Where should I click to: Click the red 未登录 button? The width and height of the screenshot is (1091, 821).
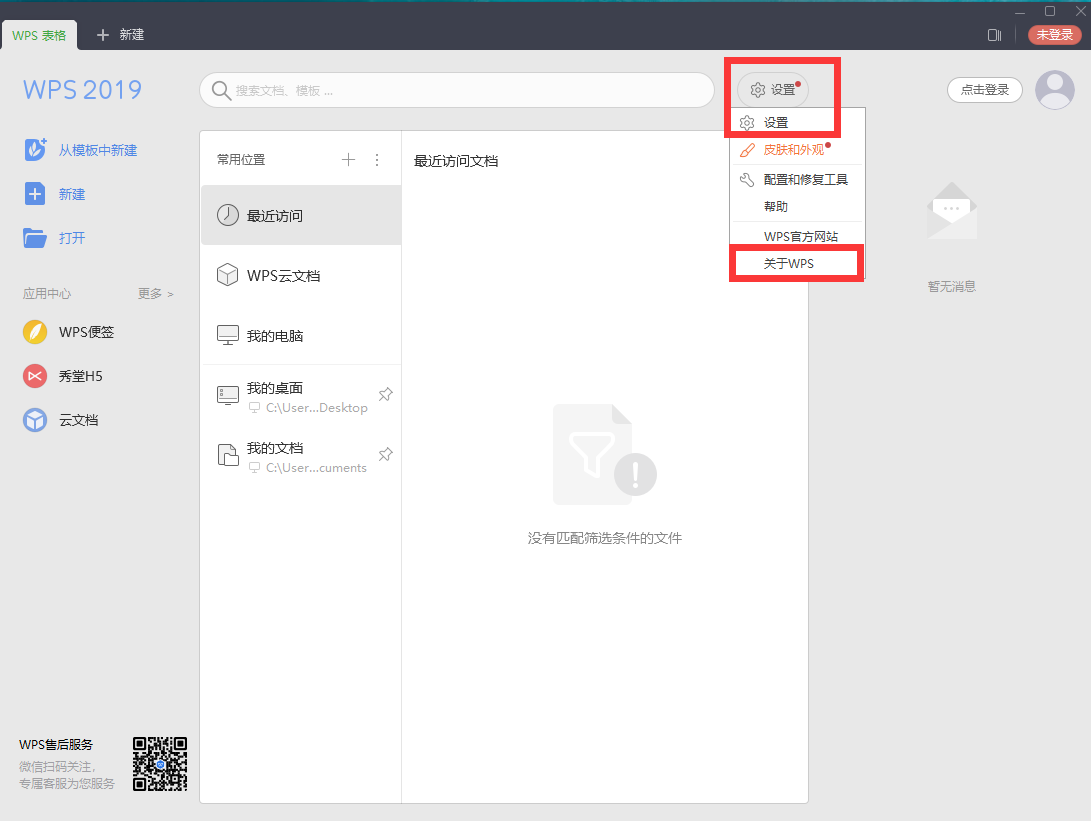pyautogui.click(x=1055, y=35)
